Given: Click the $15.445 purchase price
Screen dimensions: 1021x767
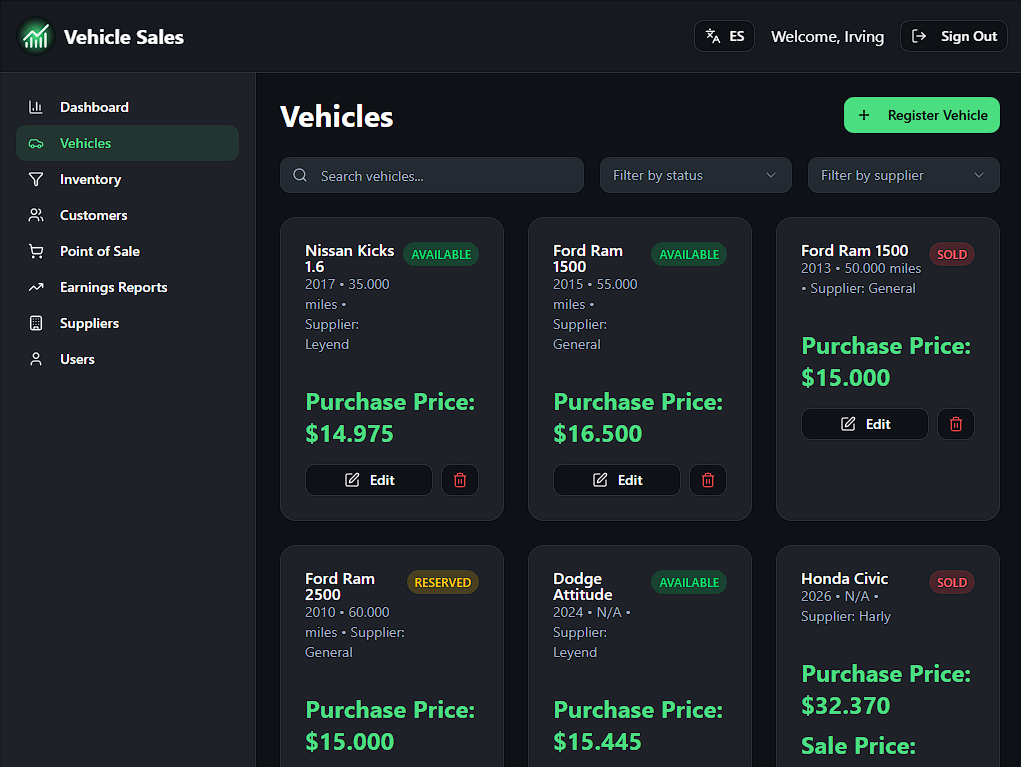Looking at the screenshot, I should click(x=598, y=742).
